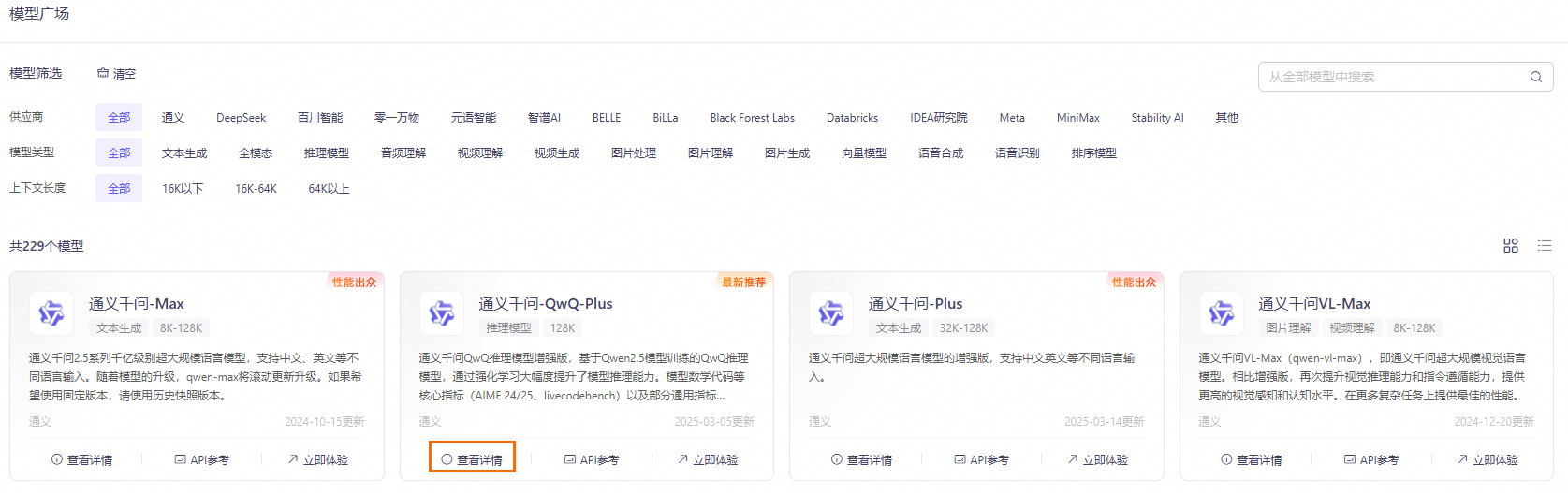Filter model type by 图片理解
1568x493 pixels.
click(711, 153)
